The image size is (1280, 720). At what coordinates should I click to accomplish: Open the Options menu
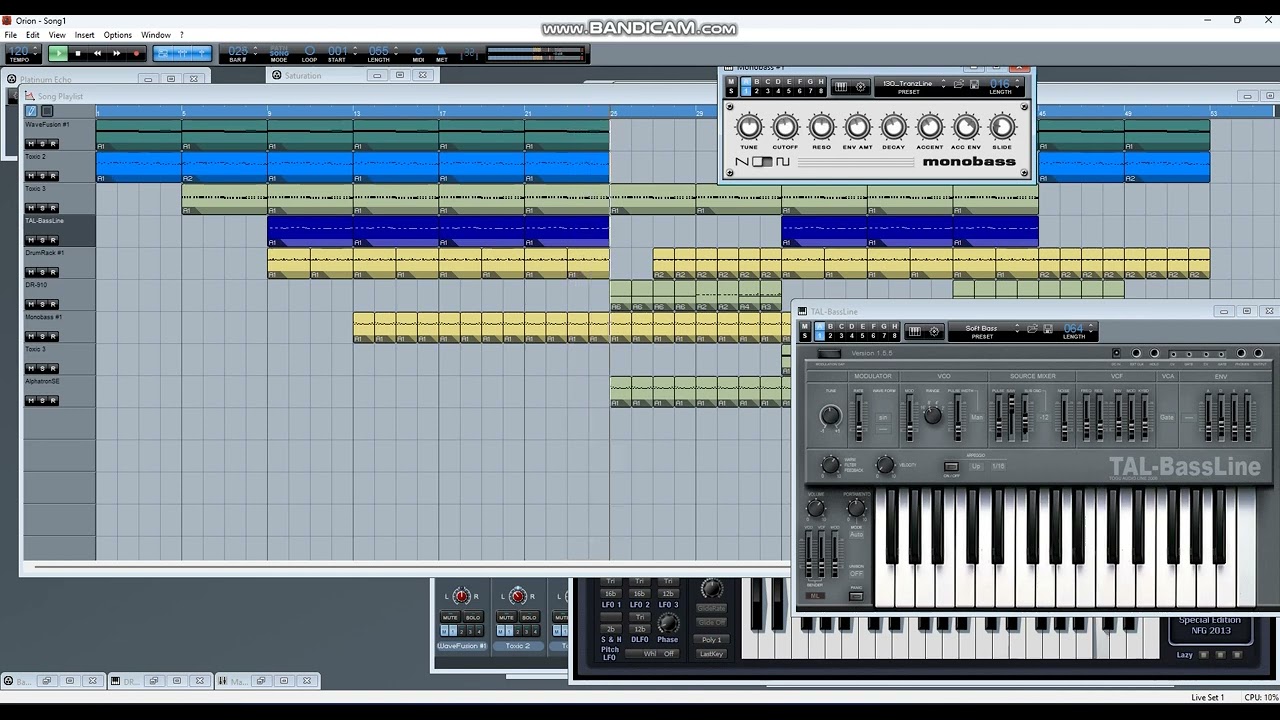click(x=117, y=35)
